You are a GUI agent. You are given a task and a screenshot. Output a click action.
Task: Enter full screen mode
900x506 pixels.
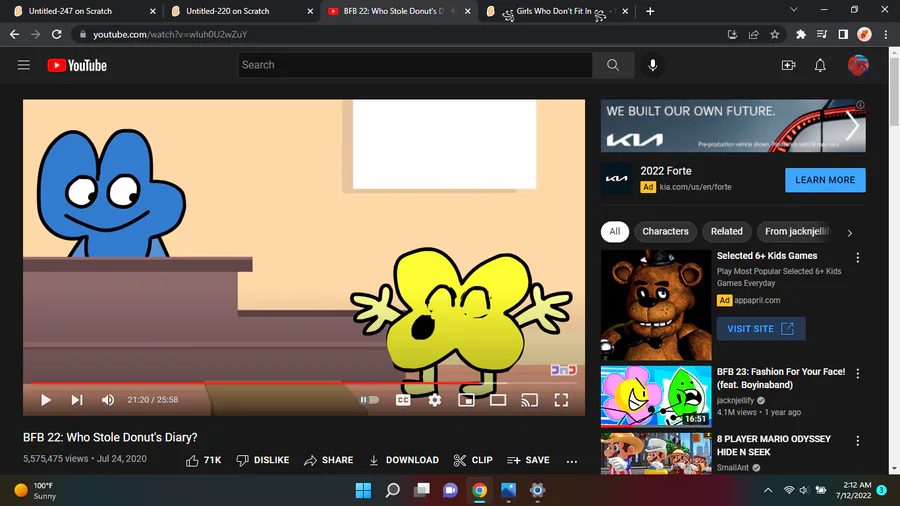(561, 400)
